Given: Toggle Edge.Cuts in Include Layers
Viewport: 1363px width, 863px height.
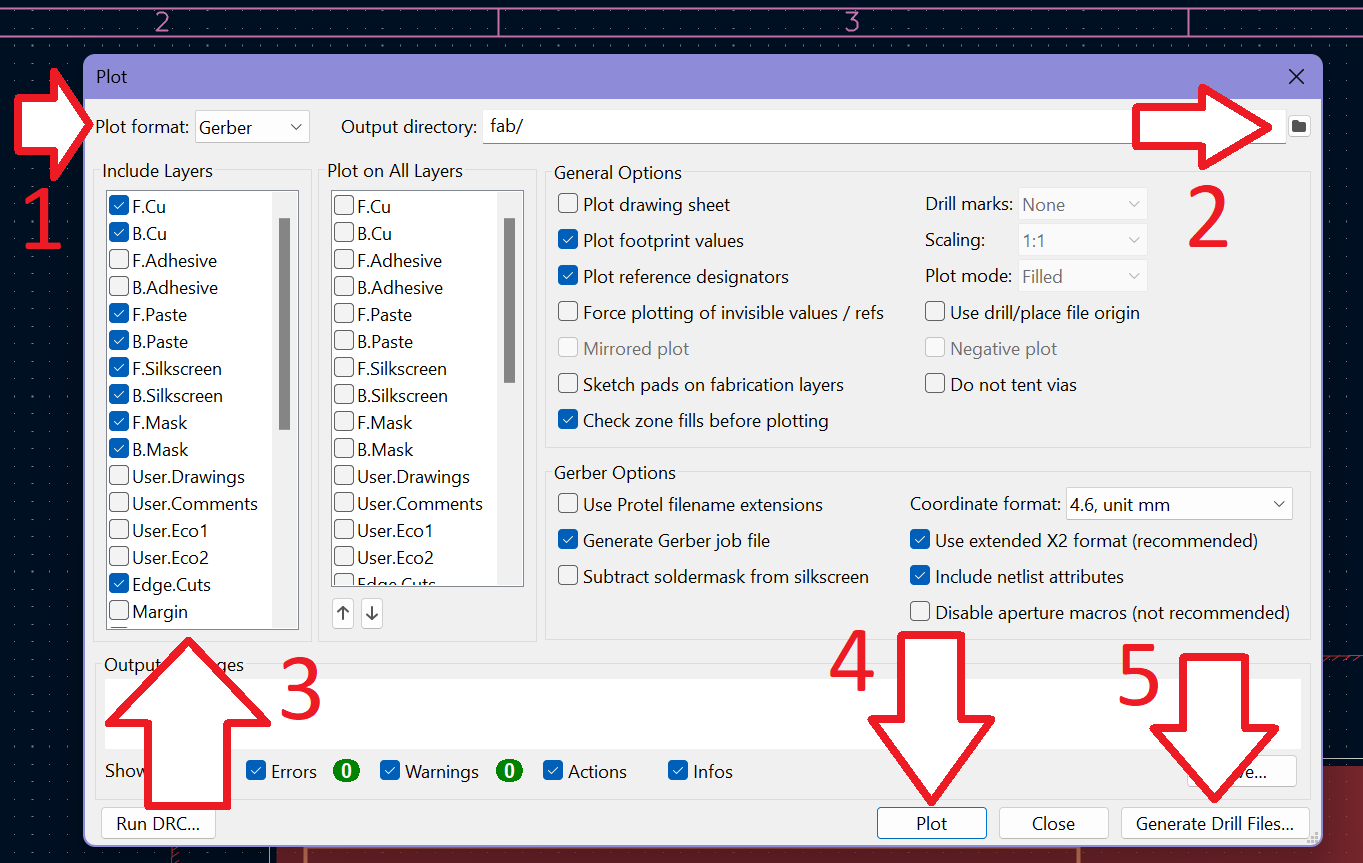Looking at the screenshot, I should click(x=118, y=584).
